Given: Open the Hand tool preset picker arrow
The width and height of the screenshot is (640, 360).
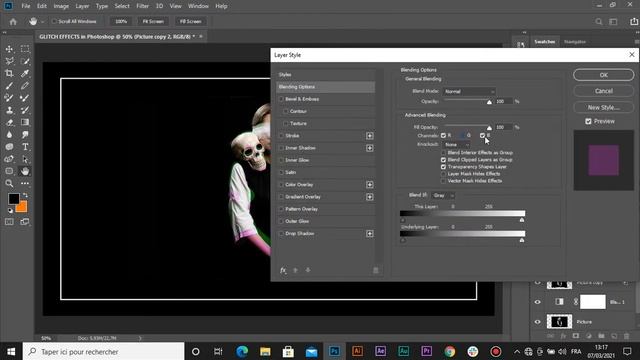Looking at the screenshot, I should (x=42, y=22).
